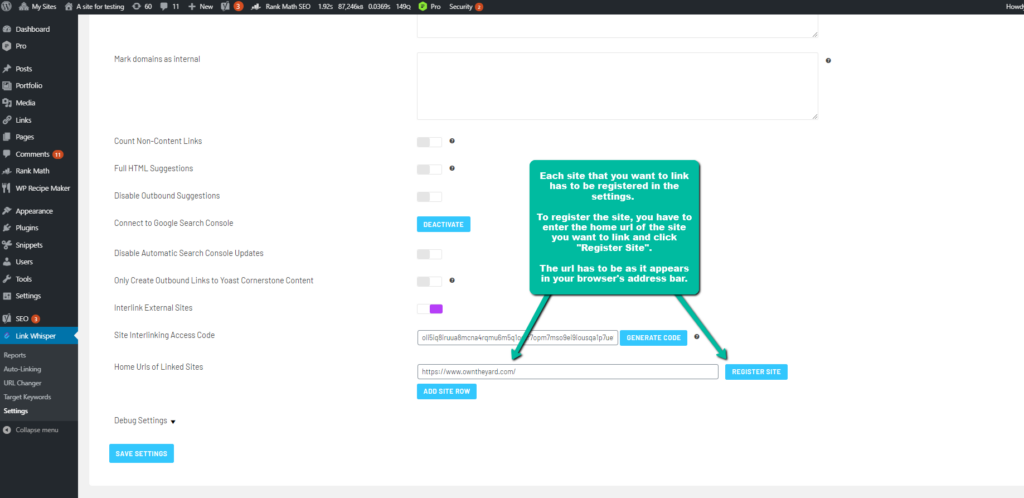Image resolution: width=1024 pixels, height=498 pixels.
Task: Click Link Whisper icon in sidebar
Action: (7, 336)
